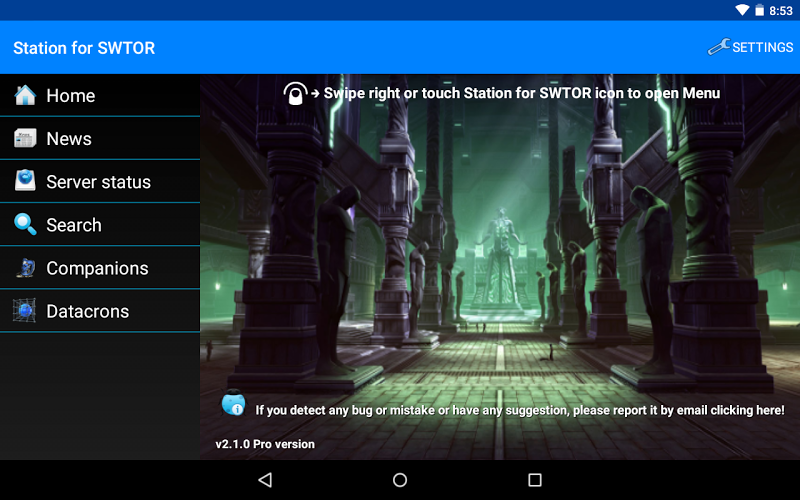Check Server status page
Image resolution: width=800 pixels, height=500 pixels.
100,182
